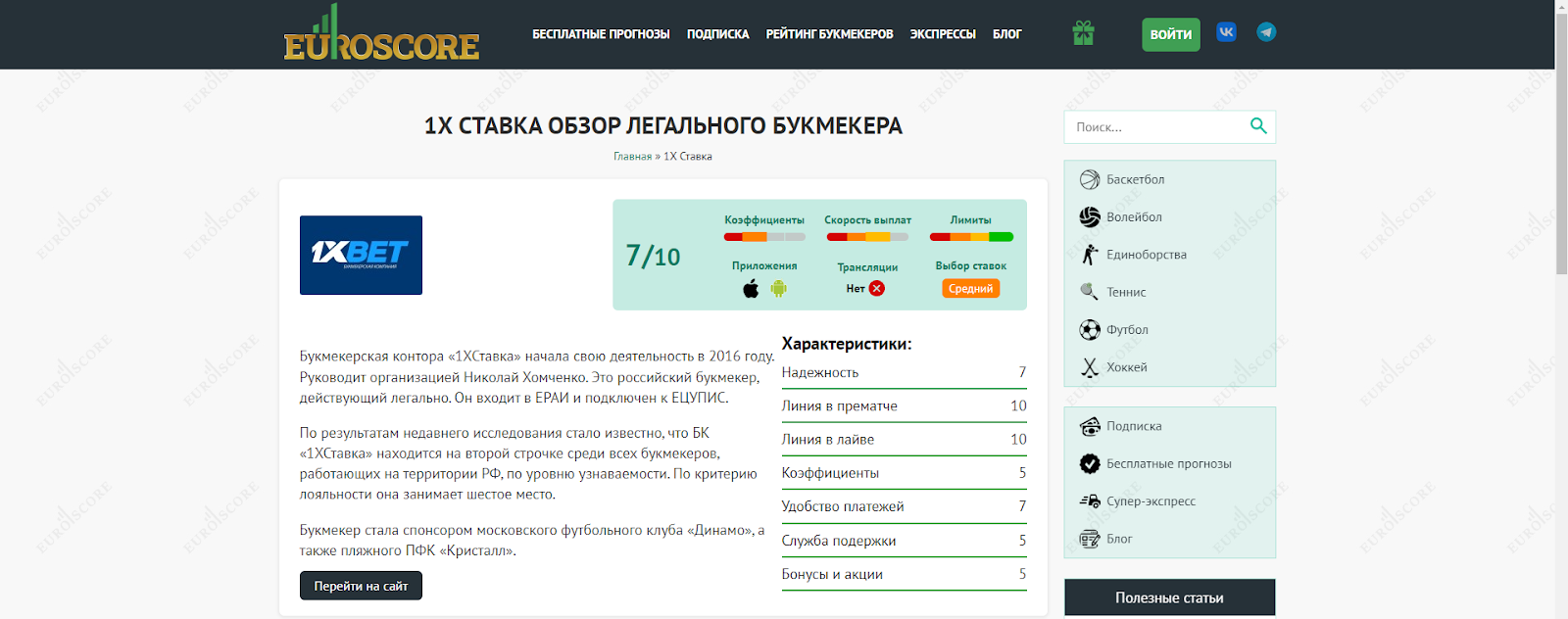Screen dimensions: 1568x619
Task: Open БЕСПЛАТНЫЕ ПРОГНОЗЫ in top menu
Action: point(601,34)
